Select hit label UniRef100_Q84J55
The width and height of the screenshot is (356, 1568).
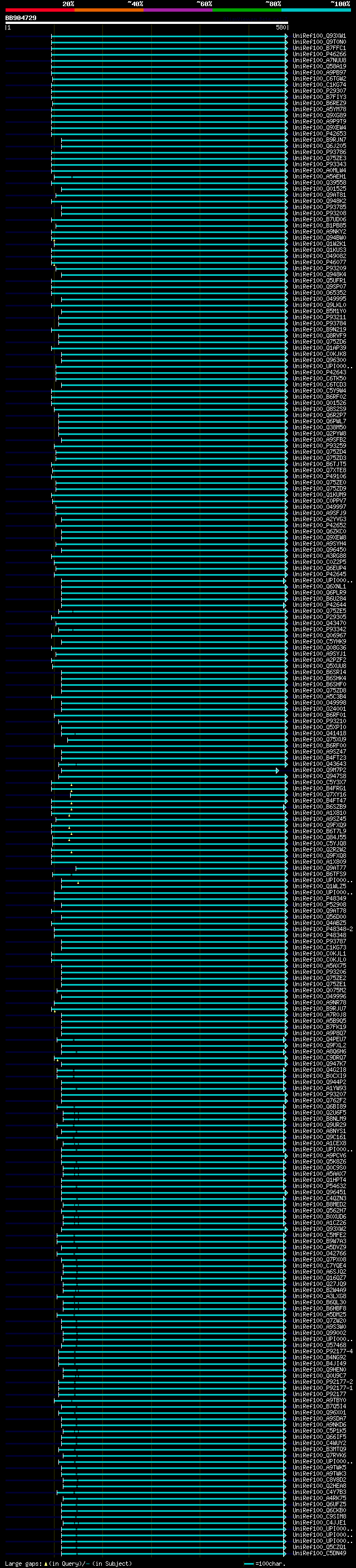tap(319, 837)
